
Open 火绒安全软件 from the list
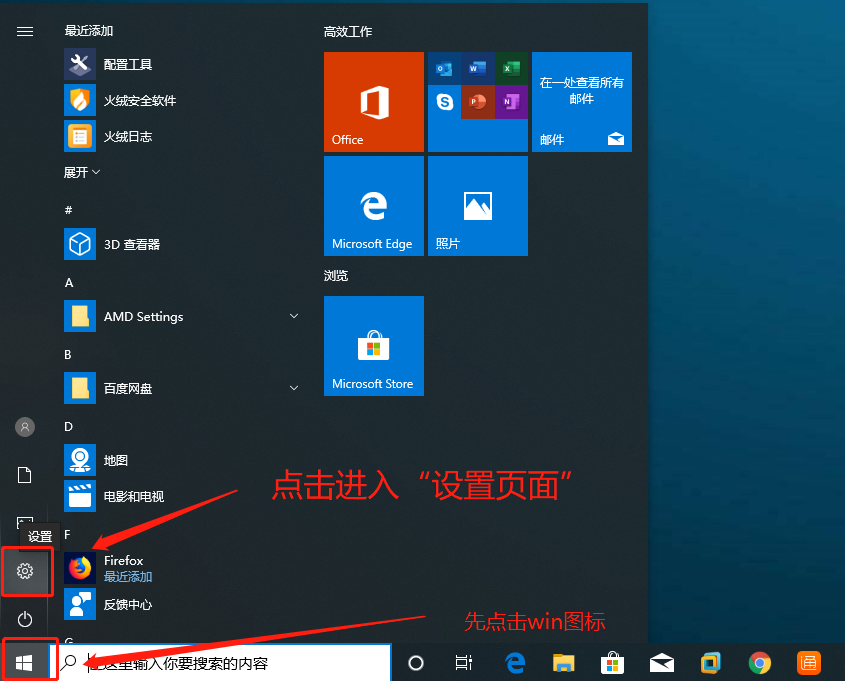coord(139,100)
